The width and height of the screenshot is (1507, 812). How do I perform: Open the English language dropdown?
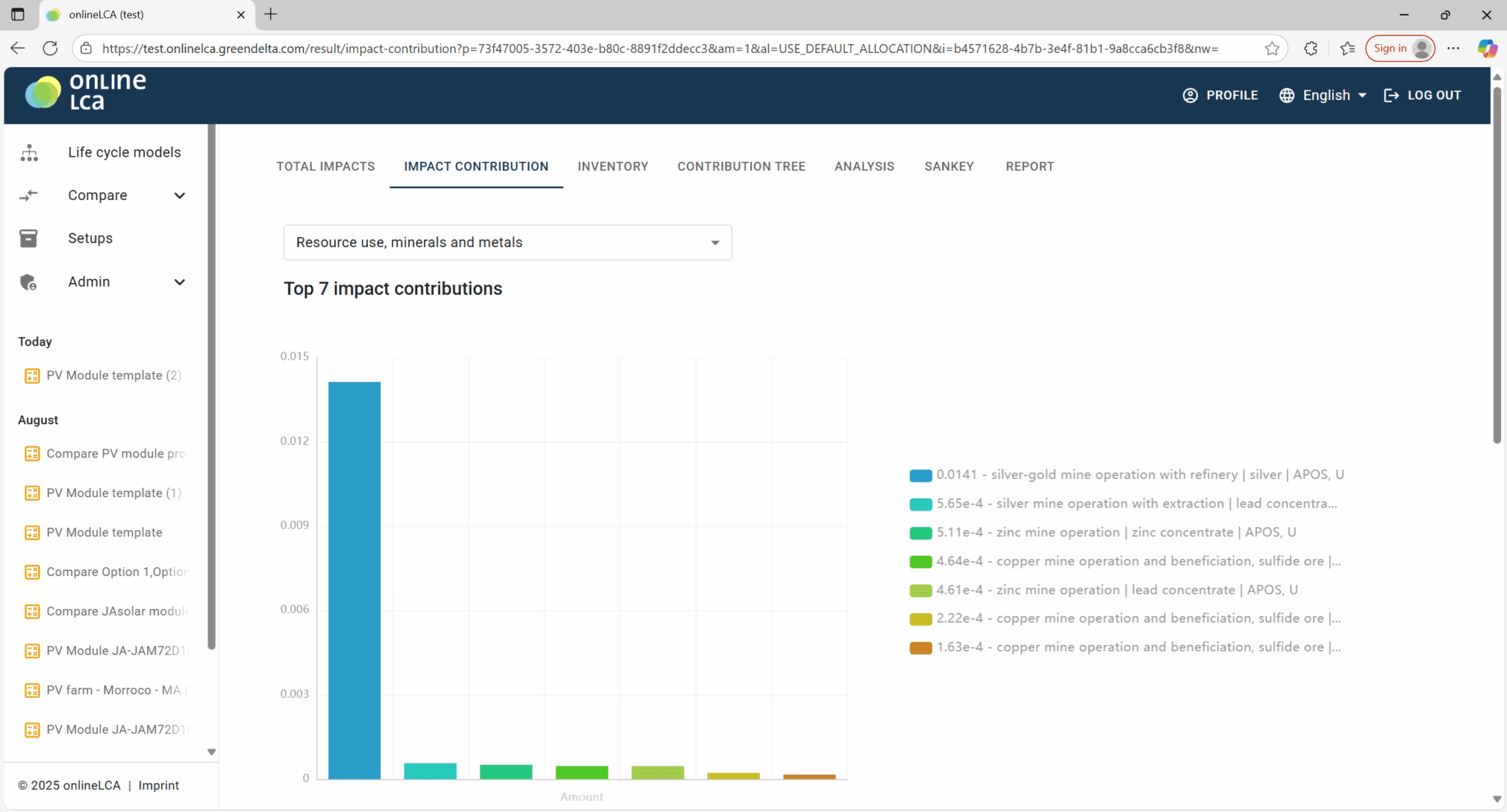click(1323, 96)
